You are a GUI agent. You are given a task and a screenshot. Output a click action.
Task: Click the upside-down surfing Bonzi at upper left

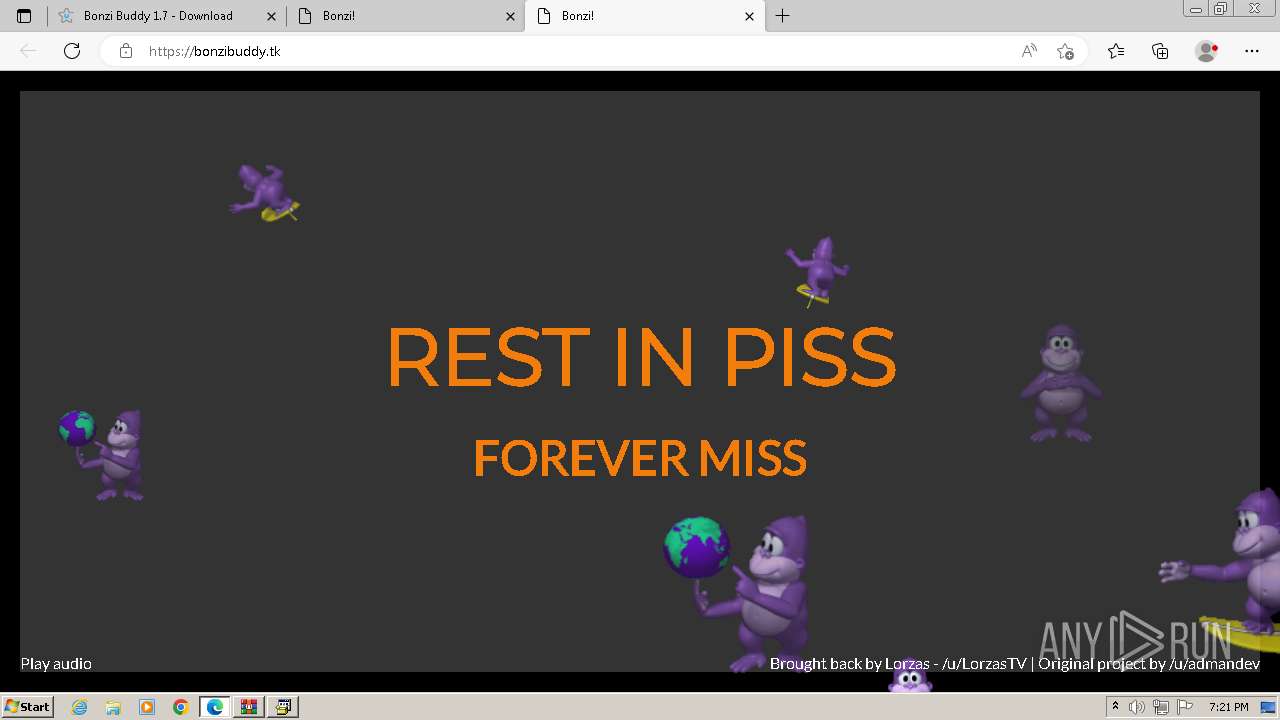(264, 193)
